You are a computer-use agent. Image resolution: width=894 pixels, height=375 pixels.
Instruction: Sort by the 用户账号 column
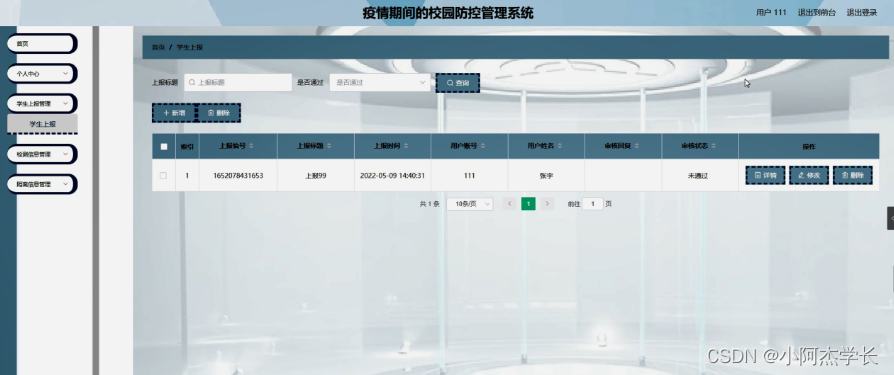(x=482, y=146)
